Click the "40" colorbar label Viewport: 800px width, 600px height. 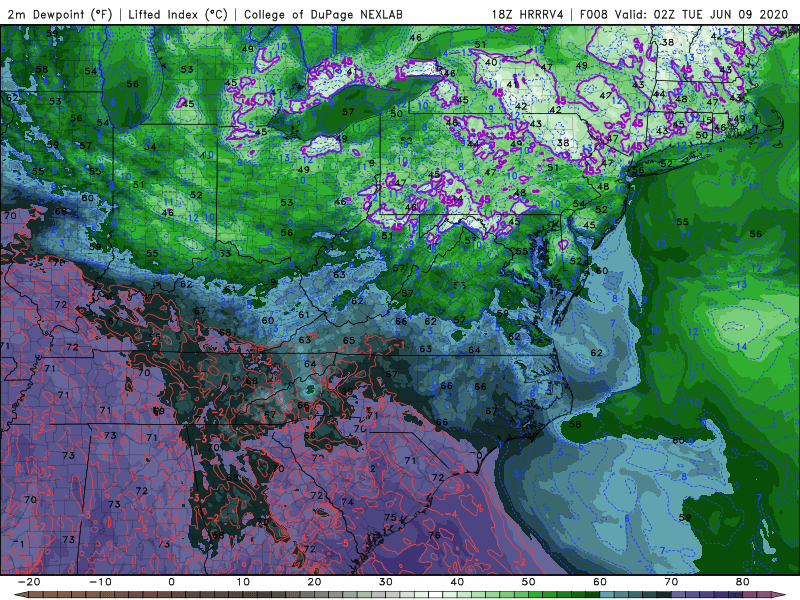point(457,582)
